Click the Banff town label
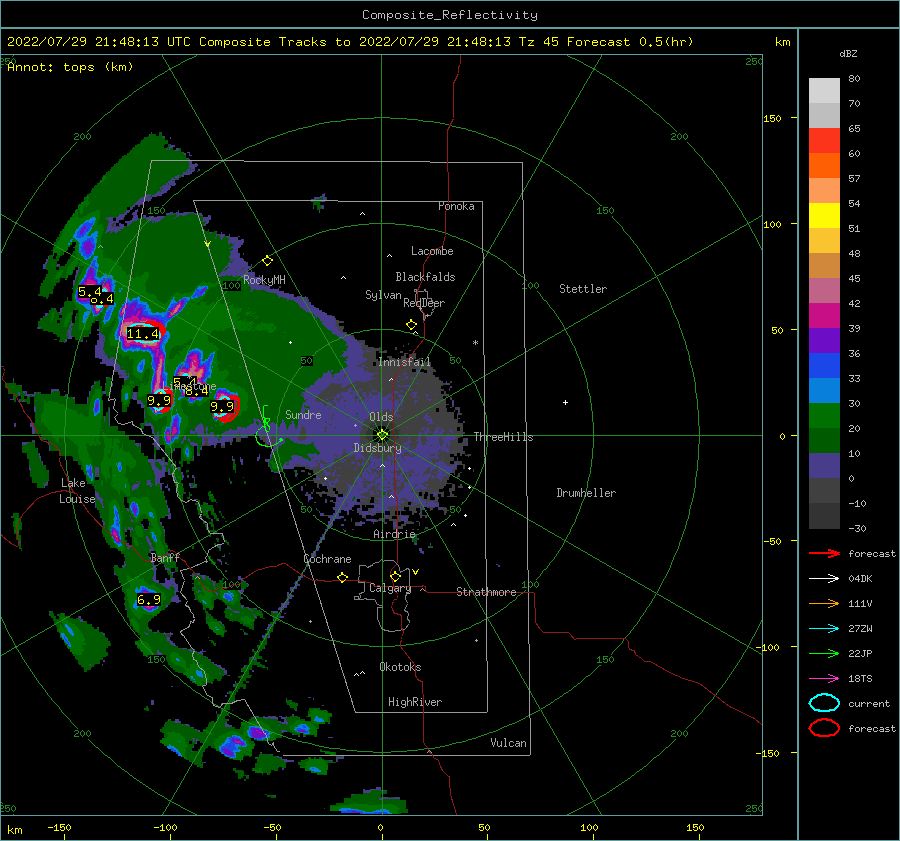Image resolution: width=900 pixels, height=841 pixels. 165,557
